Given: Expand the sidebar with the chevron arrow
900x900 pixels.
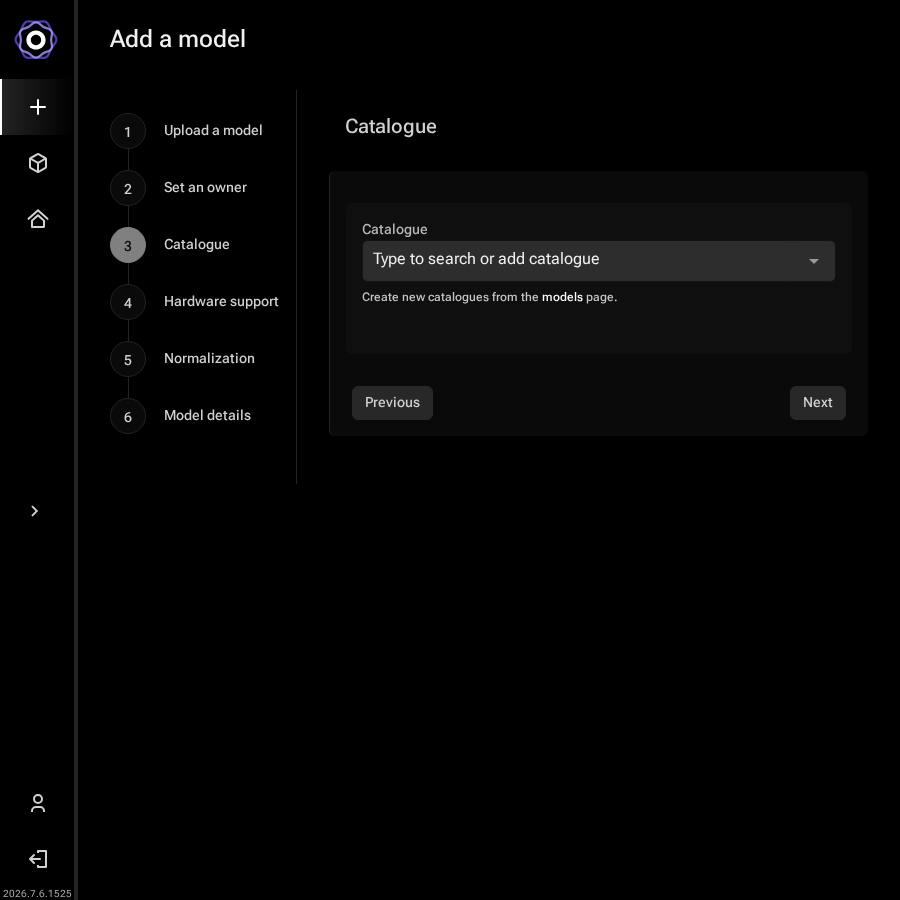Looking at the screenshot, I should point(34,511).
